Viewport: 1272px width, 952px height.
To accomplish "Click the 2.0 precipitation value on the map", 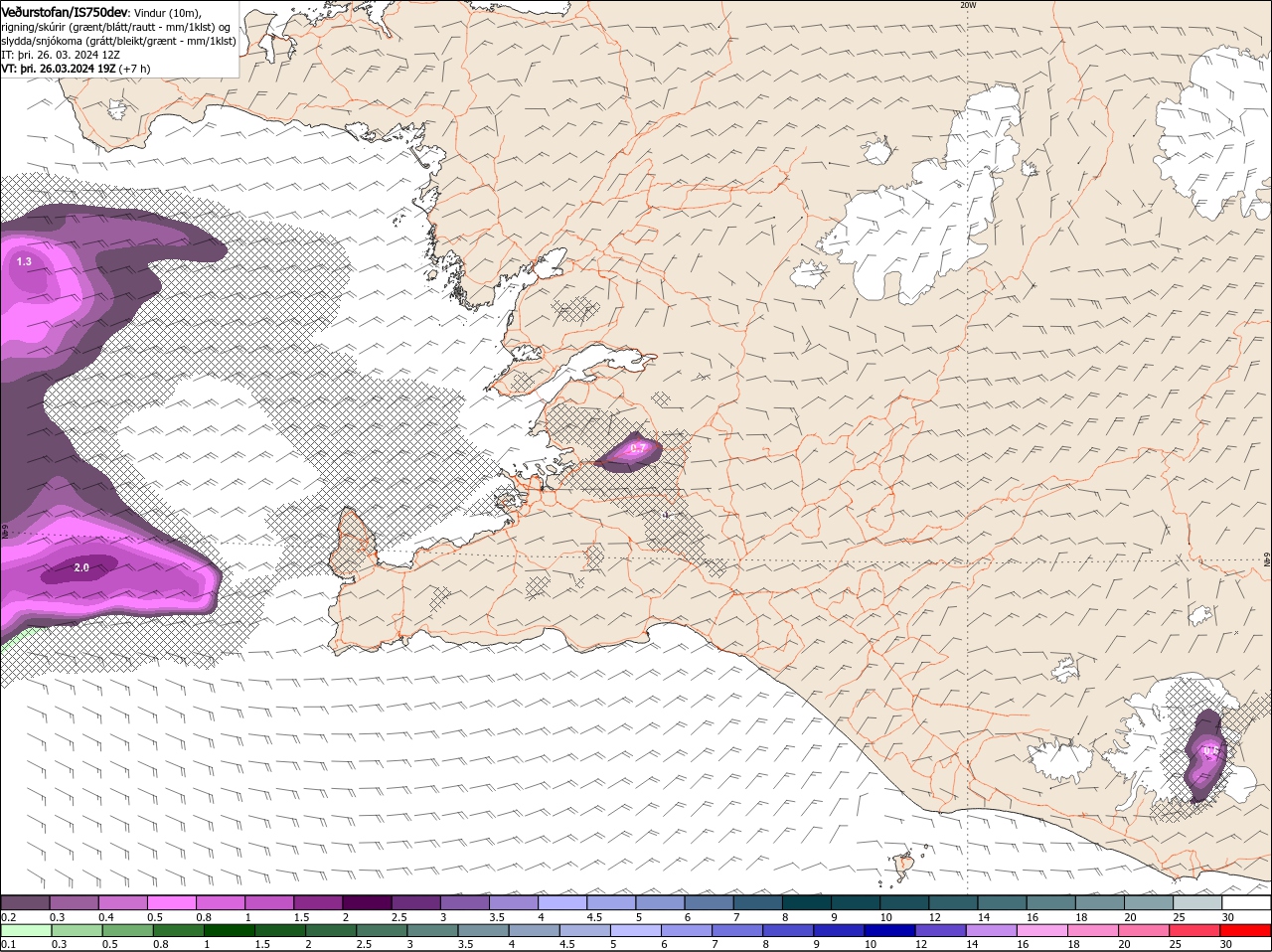I will [x=81, y=567].
